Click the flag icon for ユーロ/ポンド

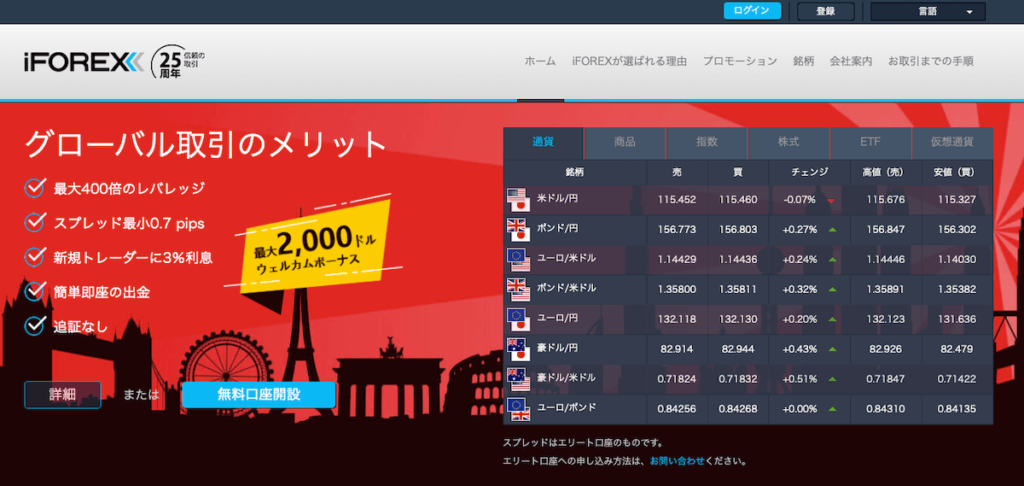tap(517, 409)
